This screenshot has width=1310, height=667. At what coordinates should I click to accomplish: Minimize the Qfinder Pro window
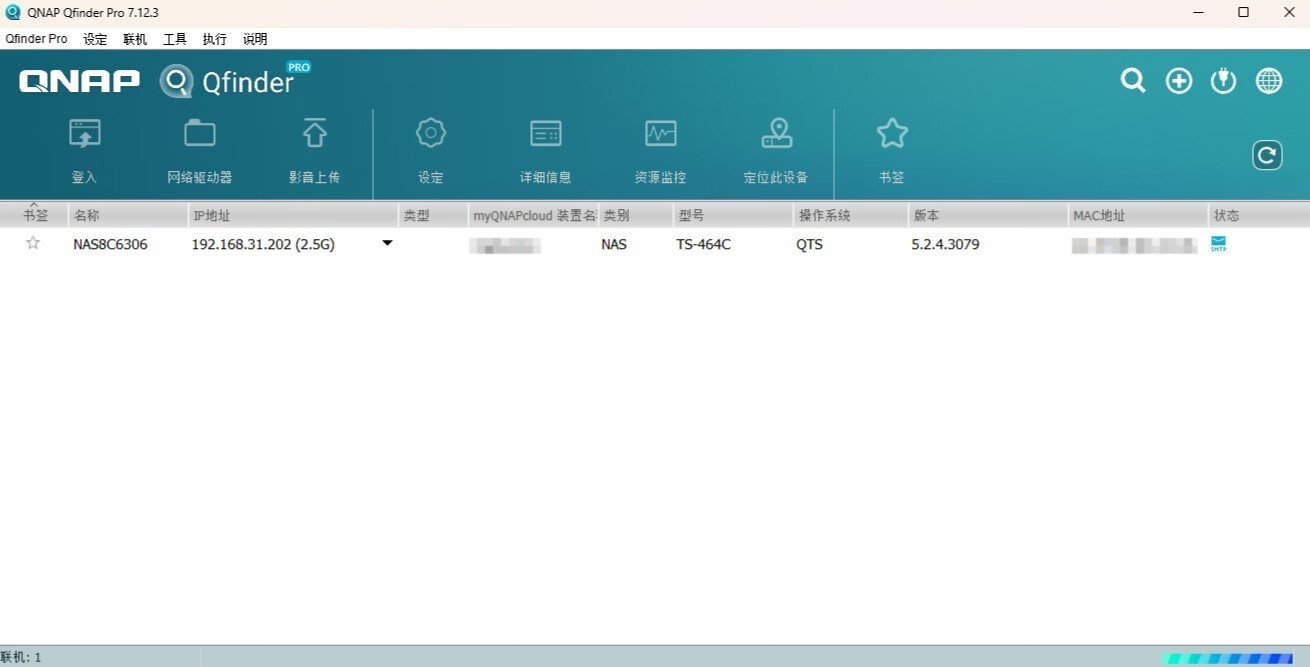(1199, 12)
